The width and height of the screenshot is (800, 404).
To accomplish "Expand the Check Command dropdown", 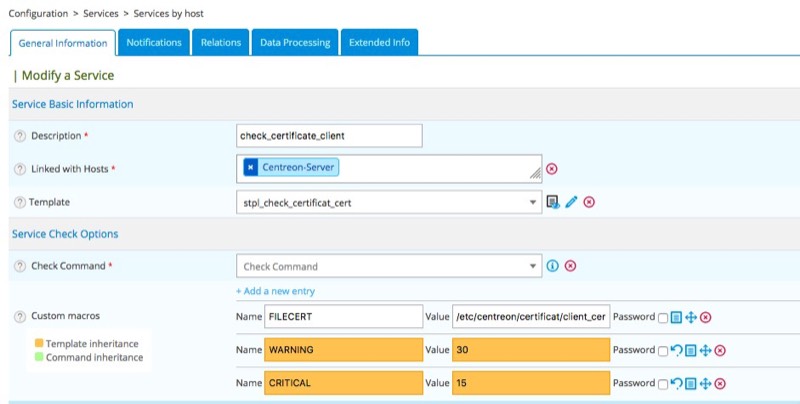I will (x=389, y=266).
